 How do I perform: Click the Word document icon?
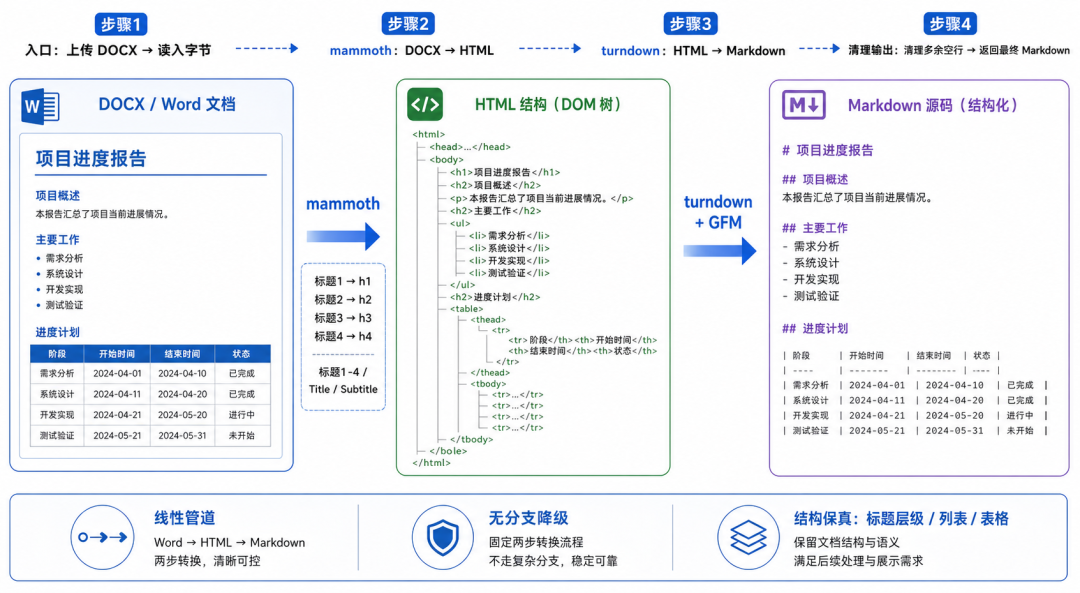click(x=41, y=106)
